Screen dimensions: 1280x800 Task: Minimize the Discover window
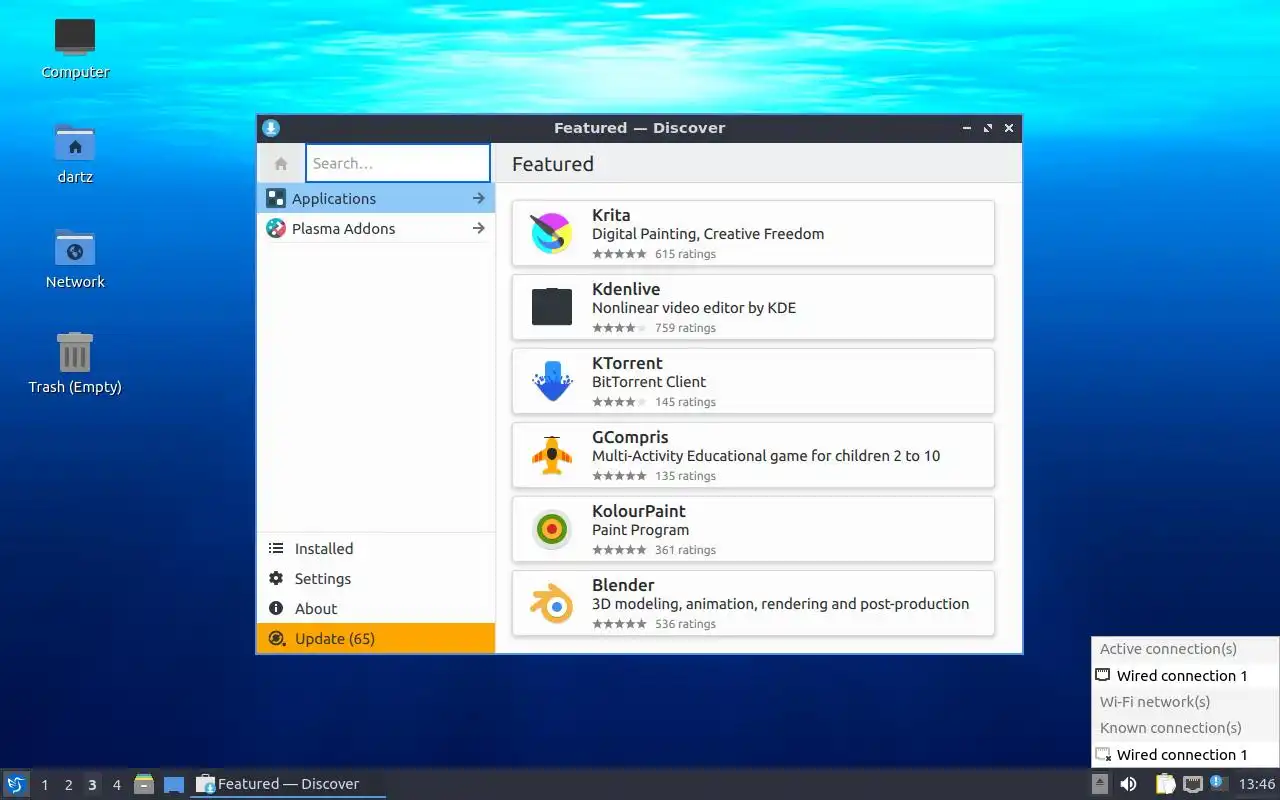click(967, 128)
